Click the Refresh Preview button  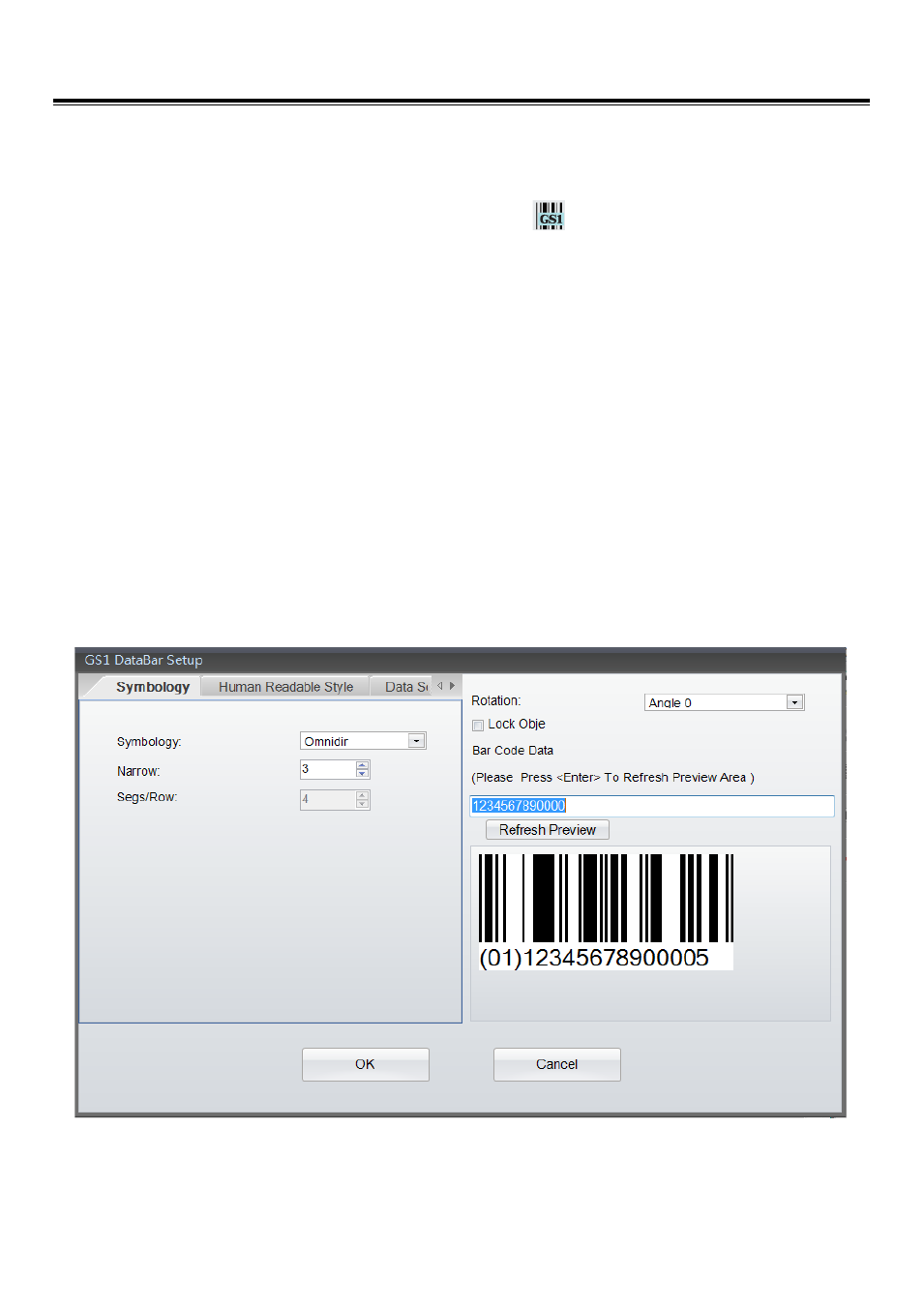(548, 830)
